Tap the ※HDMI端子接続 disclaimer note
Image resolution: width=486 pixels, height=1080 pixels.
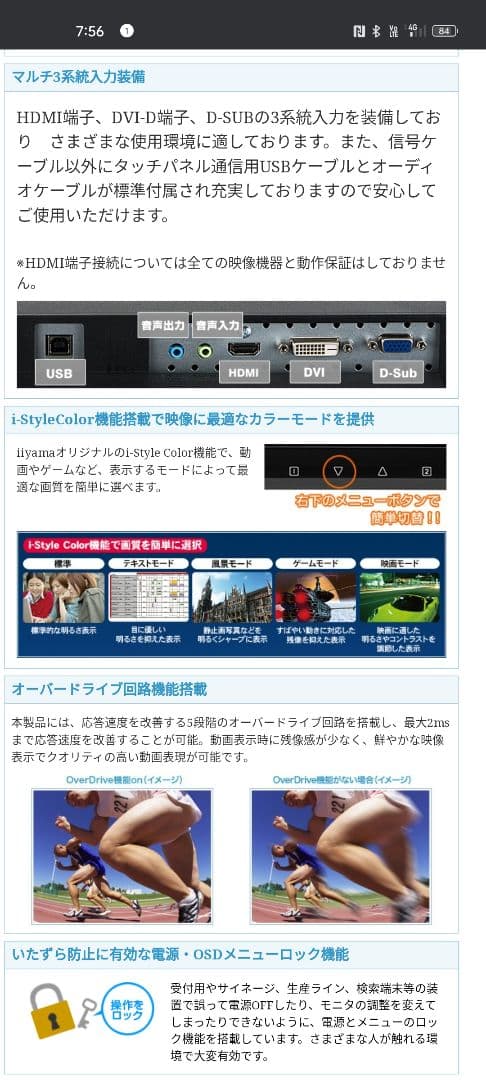pos(231,273)
